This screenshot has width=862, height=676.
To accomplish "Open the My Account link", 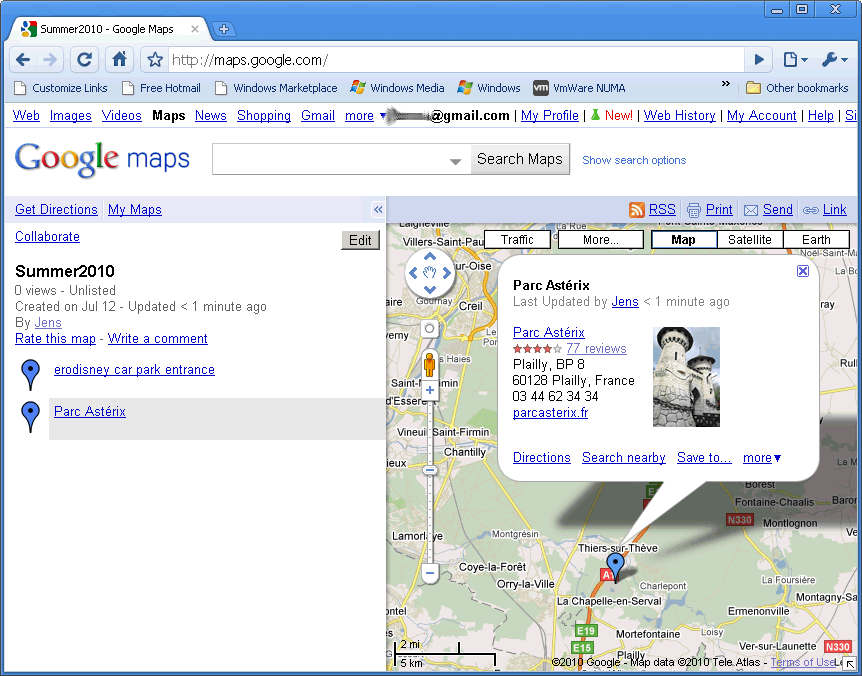I will click(761, 115).
